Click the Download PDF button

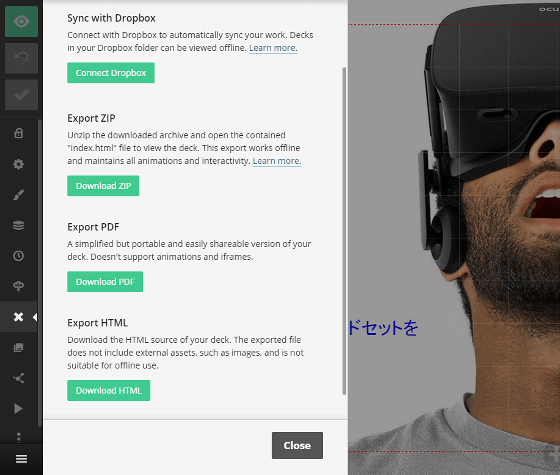(x=105, y=282)
